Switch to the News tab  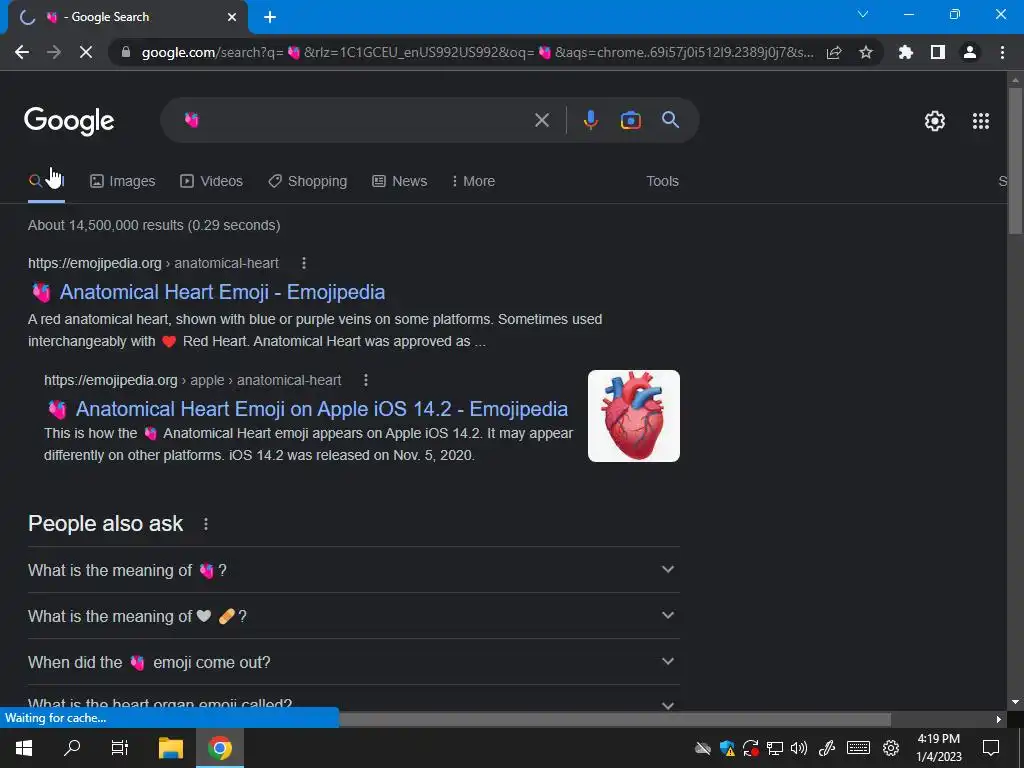400,181
